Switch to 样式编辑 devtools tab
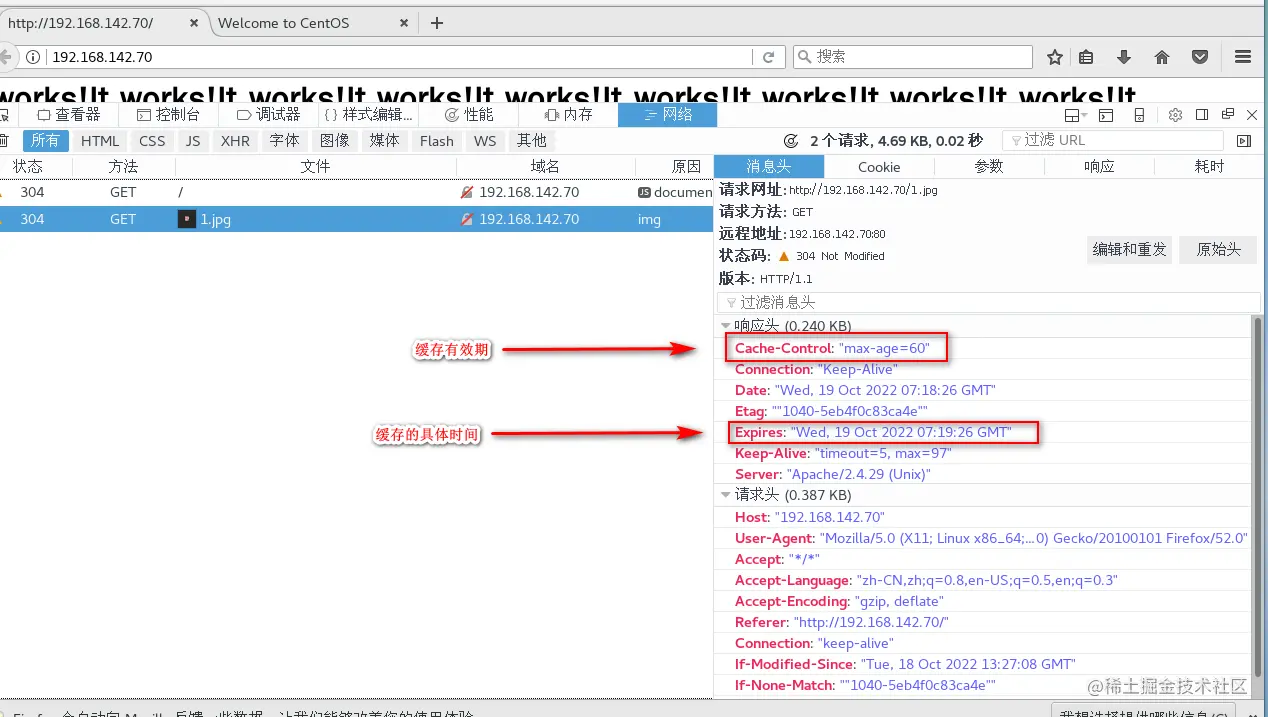 pyautogui.click(x=369, y=115)
